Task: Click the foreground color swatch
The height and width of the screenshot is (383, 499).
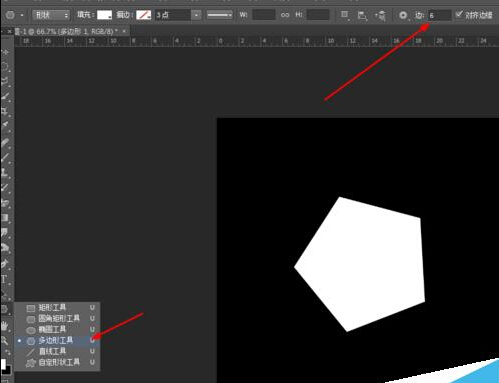Action: pyautogui.click(x=3, y=364)
